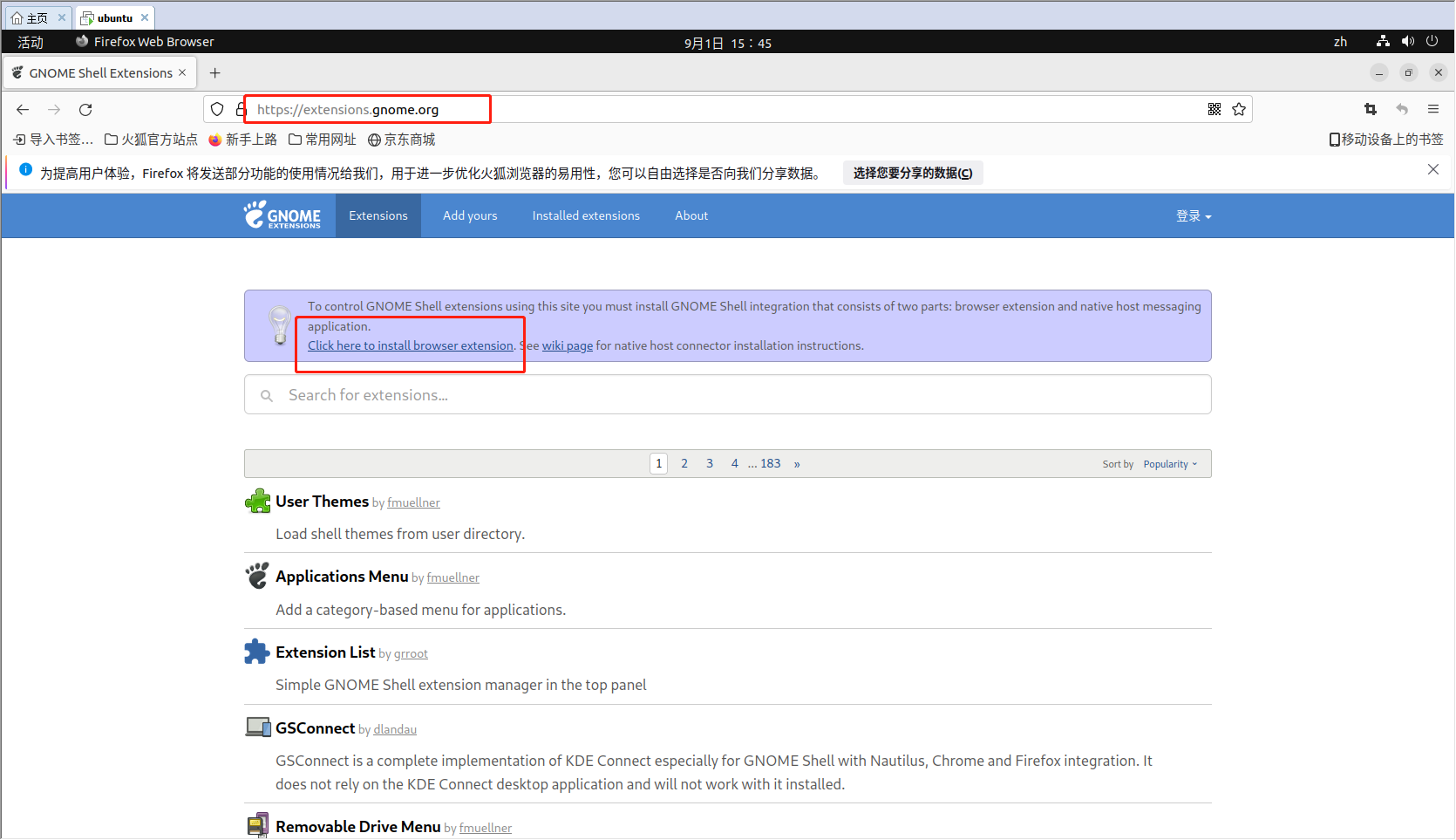Open the 活动 Activities overview
The width and height of the screenshot is (1456, 840).
click(x=31, y=42)
